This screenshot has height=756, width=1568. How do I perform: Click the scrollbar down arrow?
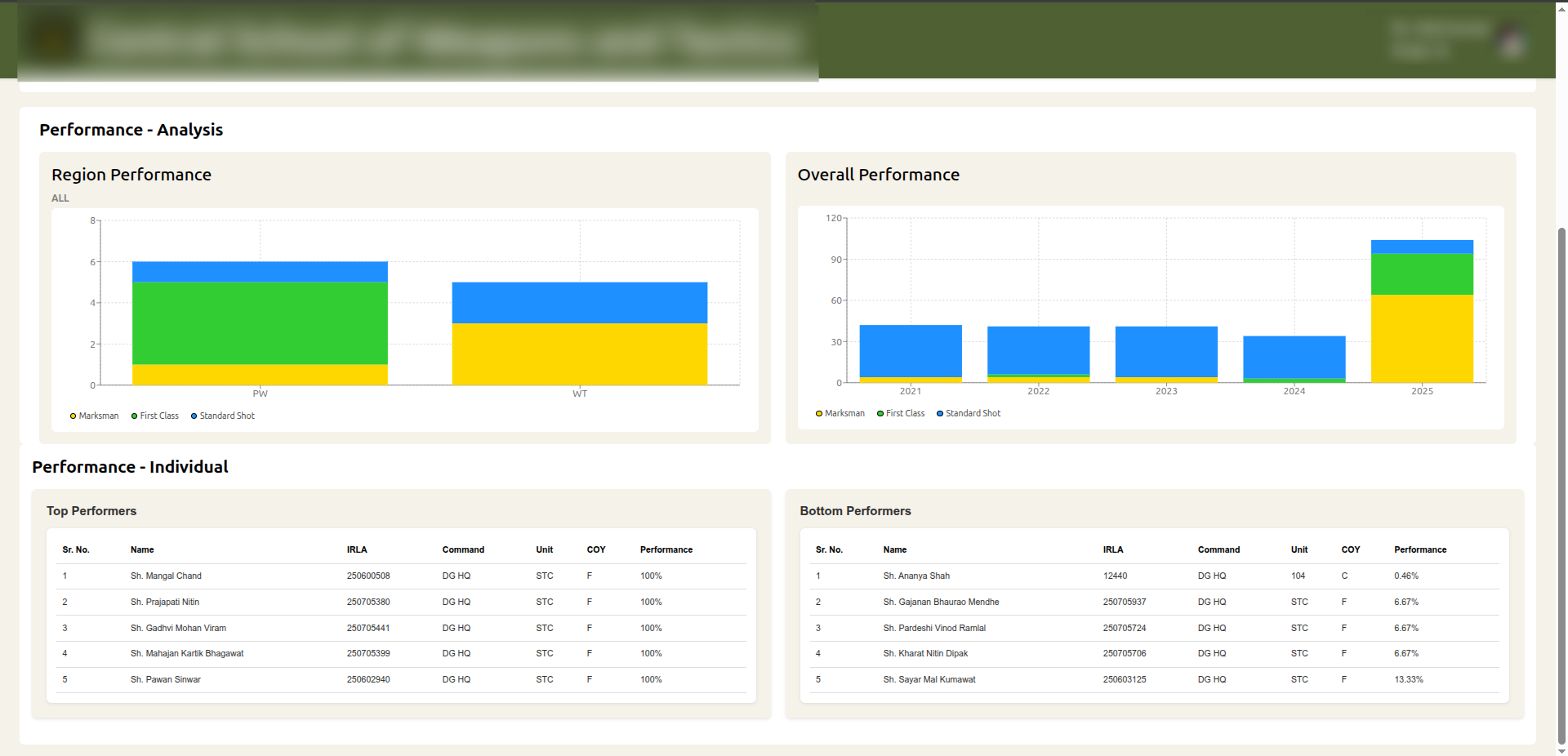click(1561, 750)
